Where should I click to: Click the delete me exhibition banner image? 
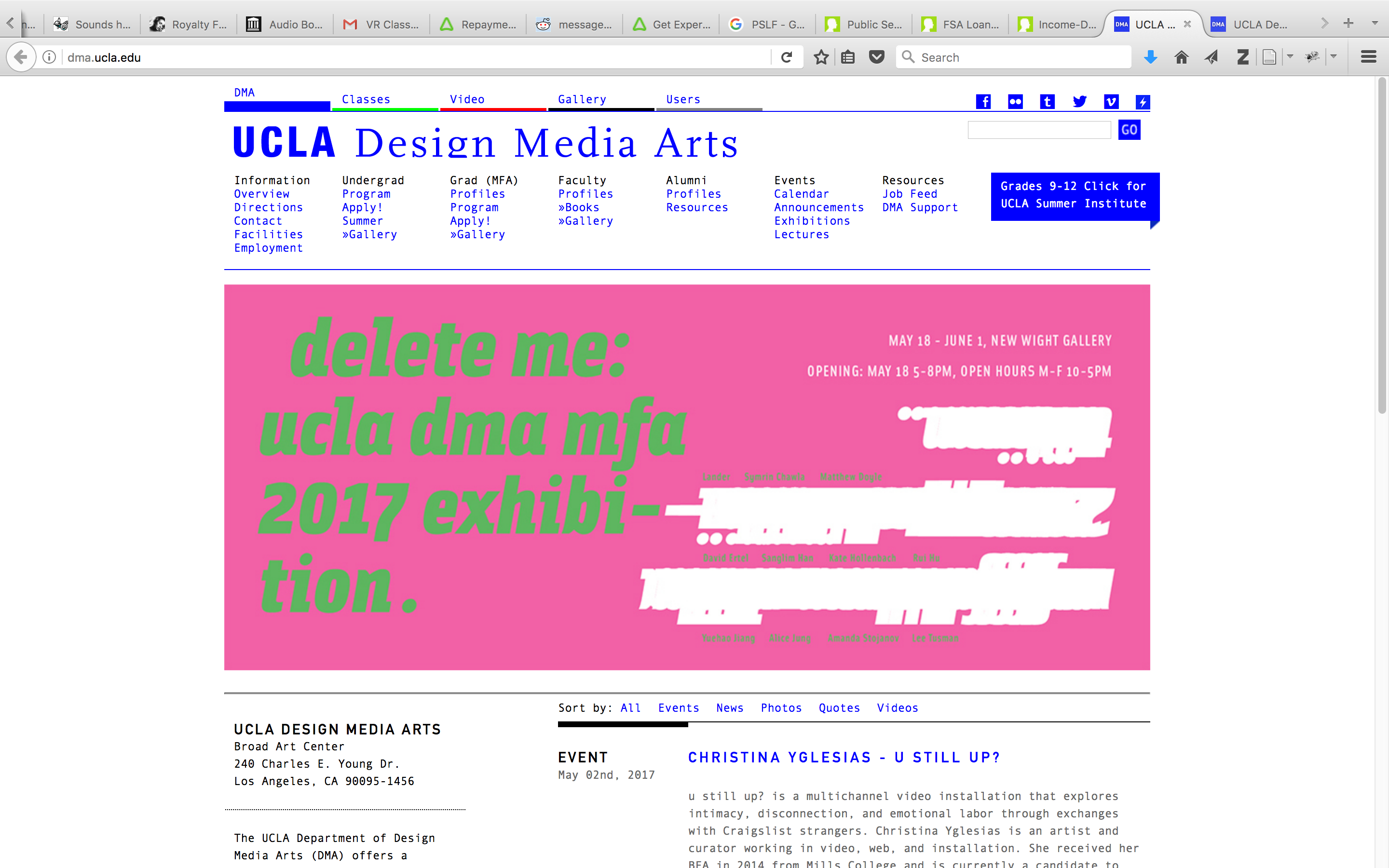pos(686,477)
